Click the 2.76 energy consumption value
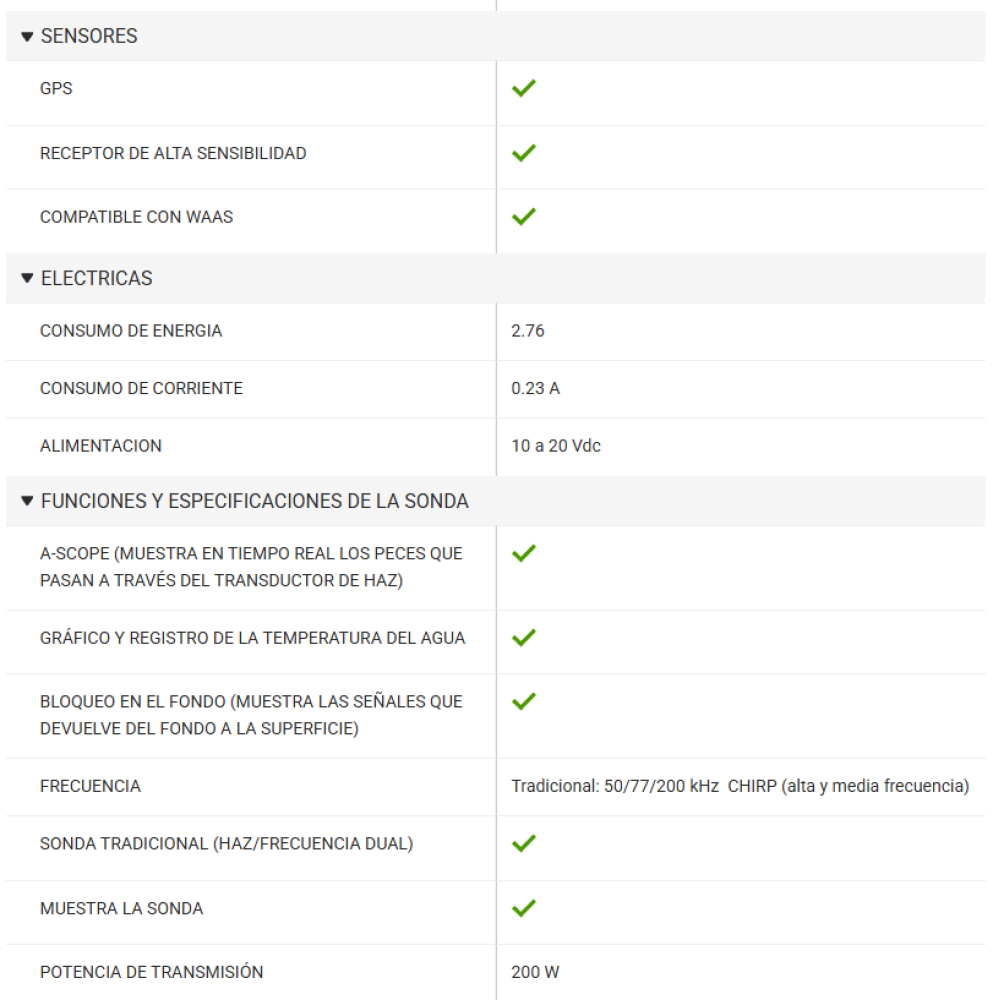Screen dimensions: 993x1000 click(528, 331)
